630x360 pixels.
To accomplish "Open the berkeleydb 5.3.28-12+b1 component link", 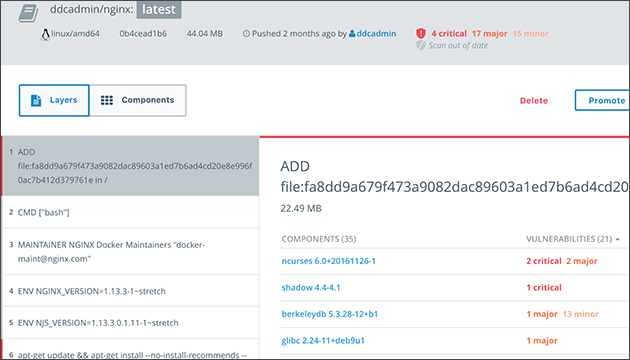I will pos(330,314).
